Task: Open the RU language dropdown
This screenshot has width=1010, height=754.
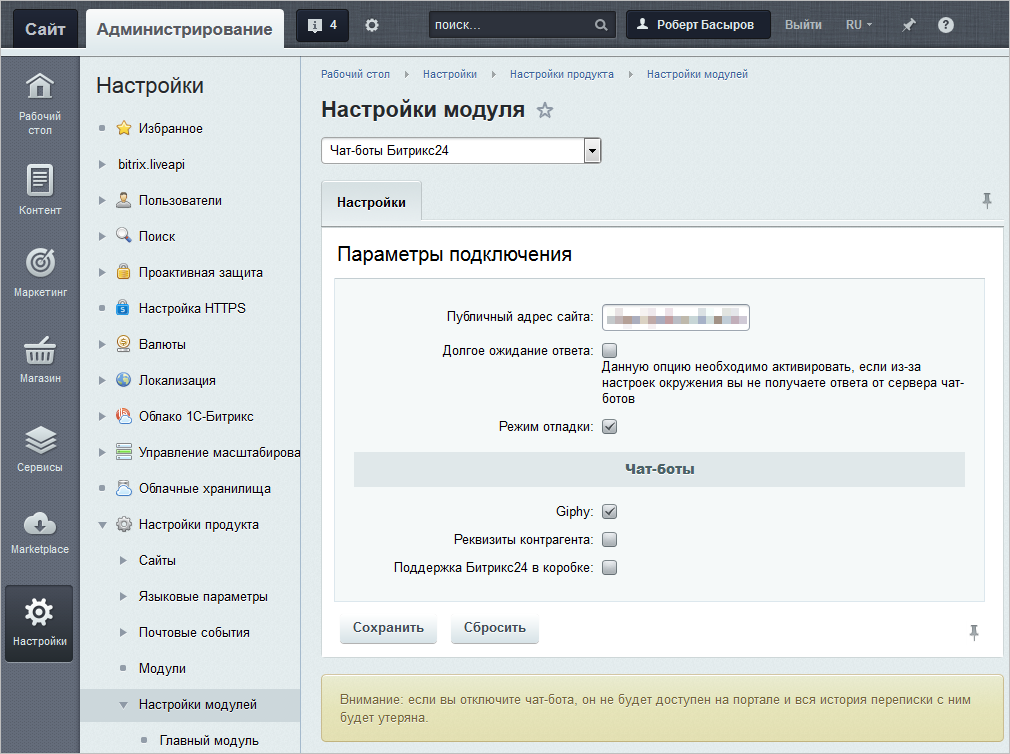Action: point(858,25)
